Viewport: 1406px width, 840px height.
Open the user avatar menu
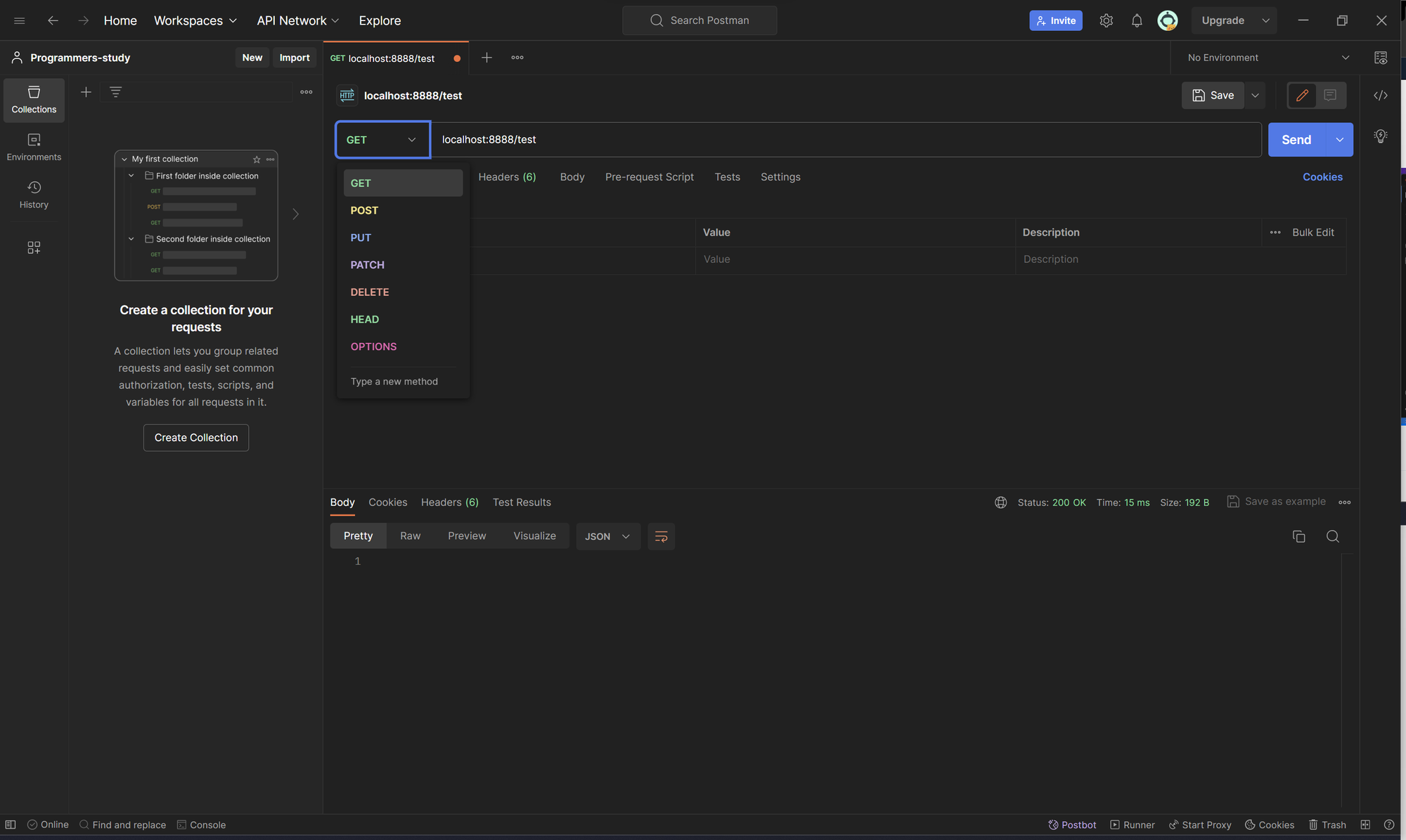click(1167, 20)
